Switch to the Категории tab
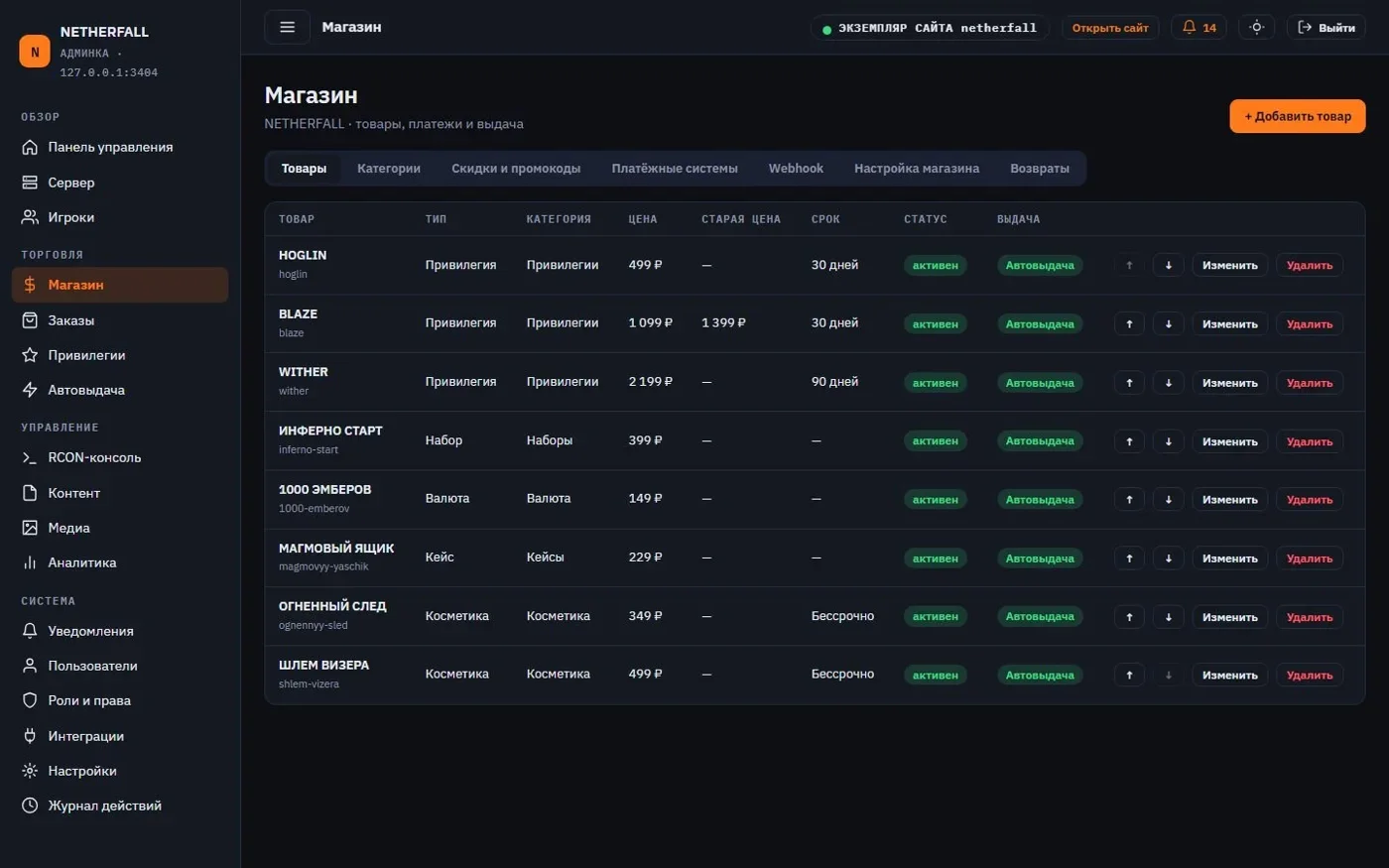The image size is (1389, 868). (x=389, y=169)
